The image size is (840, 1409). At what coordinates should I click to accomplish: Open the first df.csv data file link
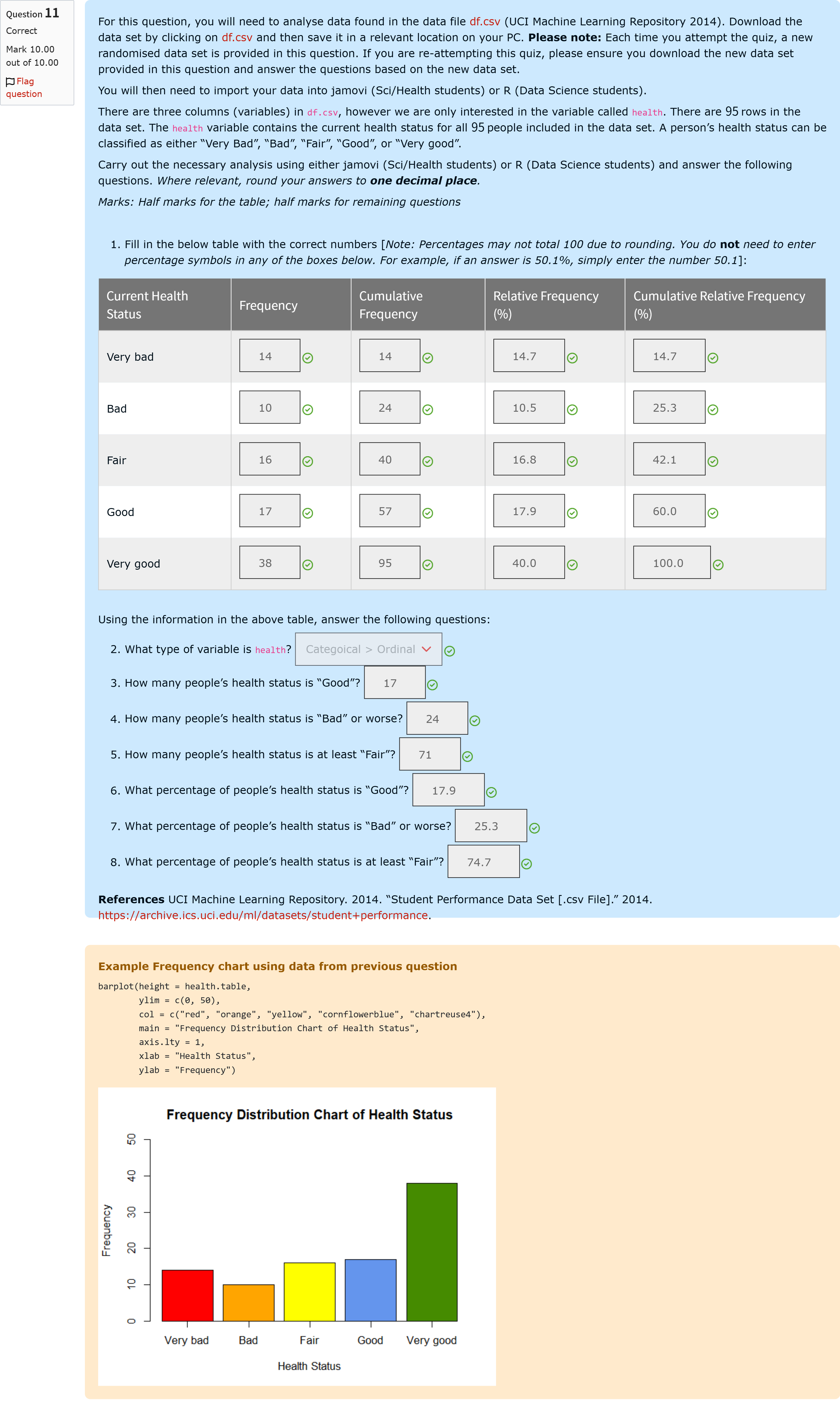[x=485, y=22]
